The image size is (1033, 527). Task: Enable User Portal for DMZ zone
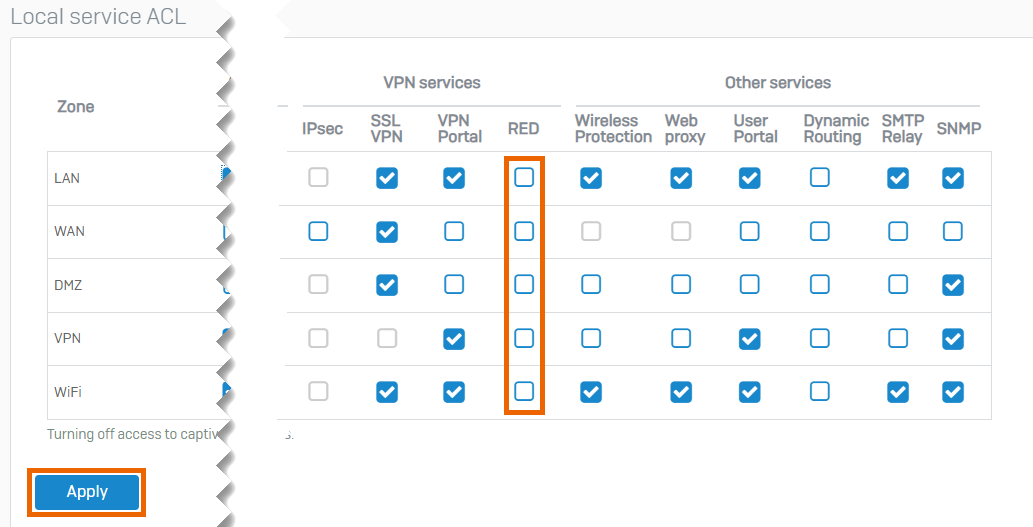(x=749, y=285)
